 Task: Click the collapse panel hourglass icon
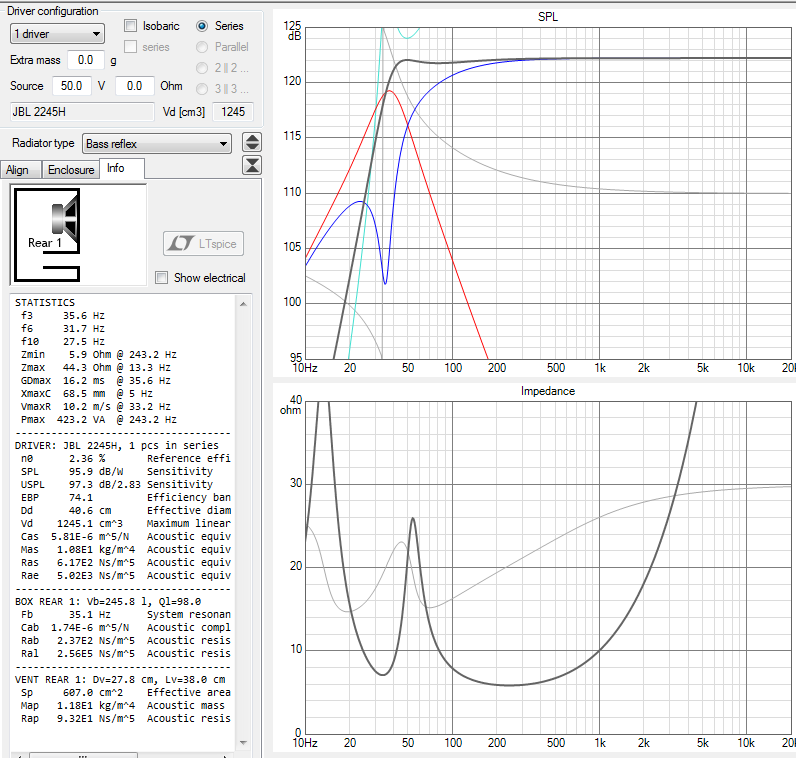pyautogui.click(x=252, y=166)
